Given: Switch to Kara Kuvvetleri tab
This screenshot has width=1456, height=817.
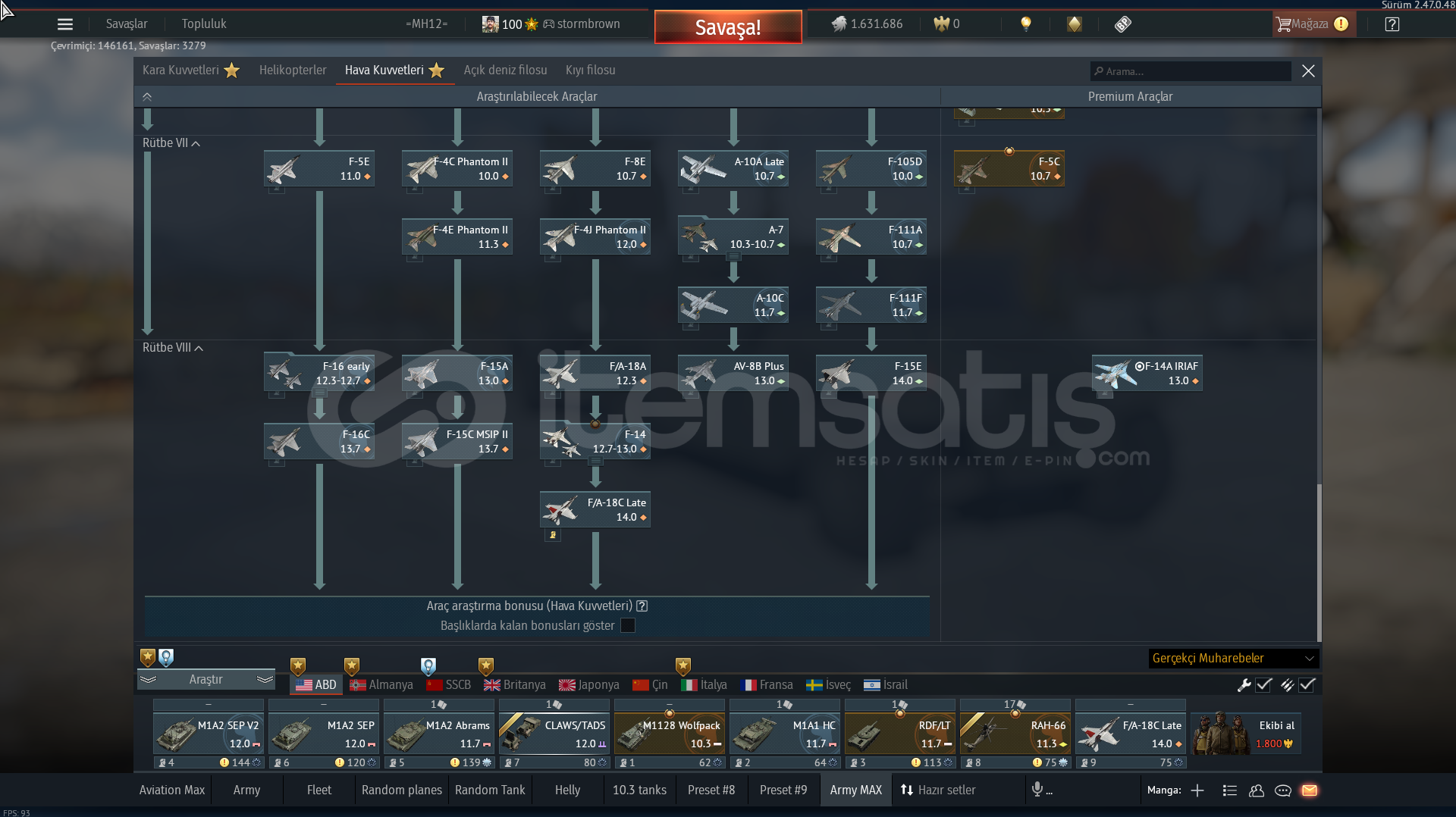Looking at the screenshot, I should point(190,70).
